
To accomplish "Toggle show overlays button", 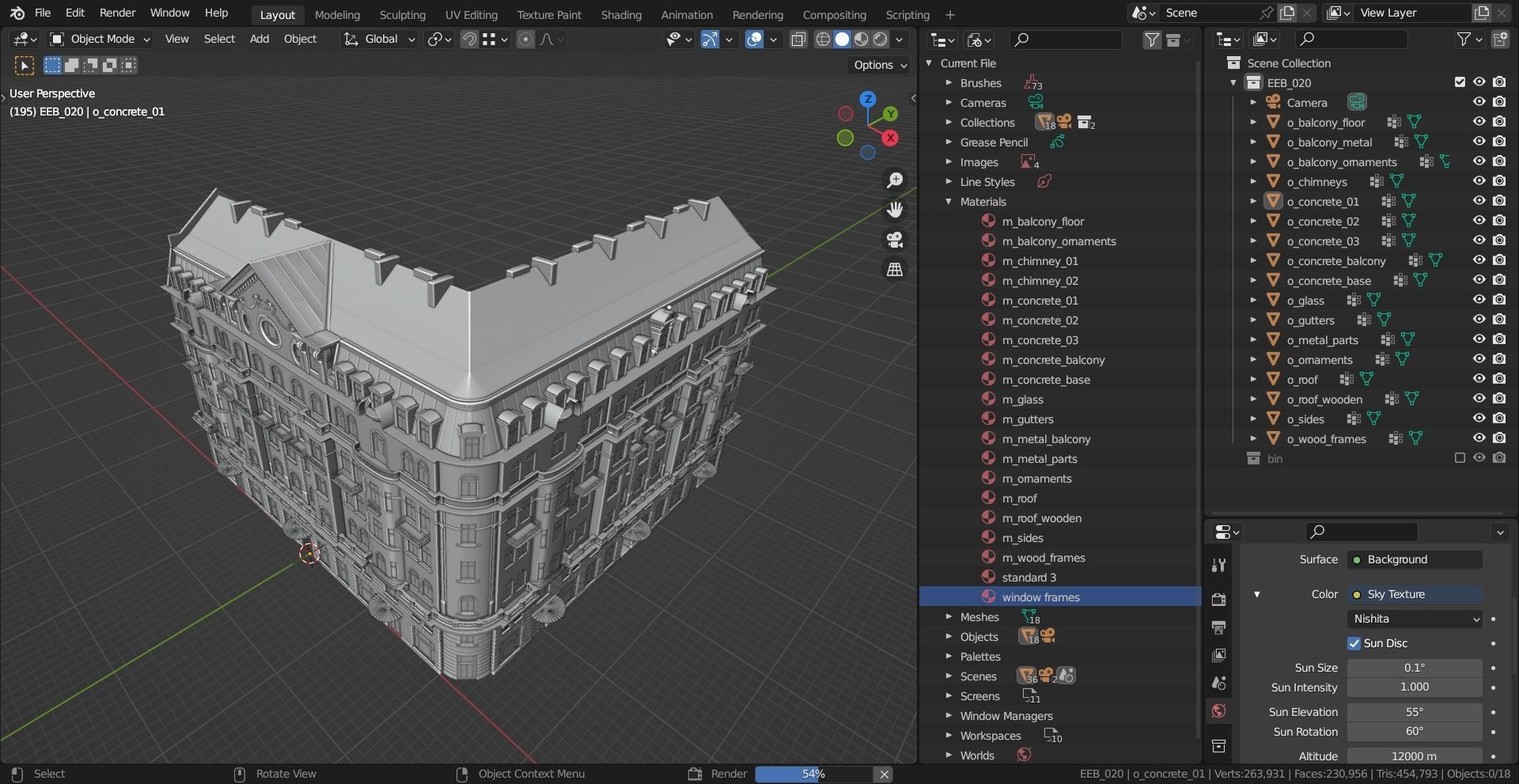I will tap(755, 39).
